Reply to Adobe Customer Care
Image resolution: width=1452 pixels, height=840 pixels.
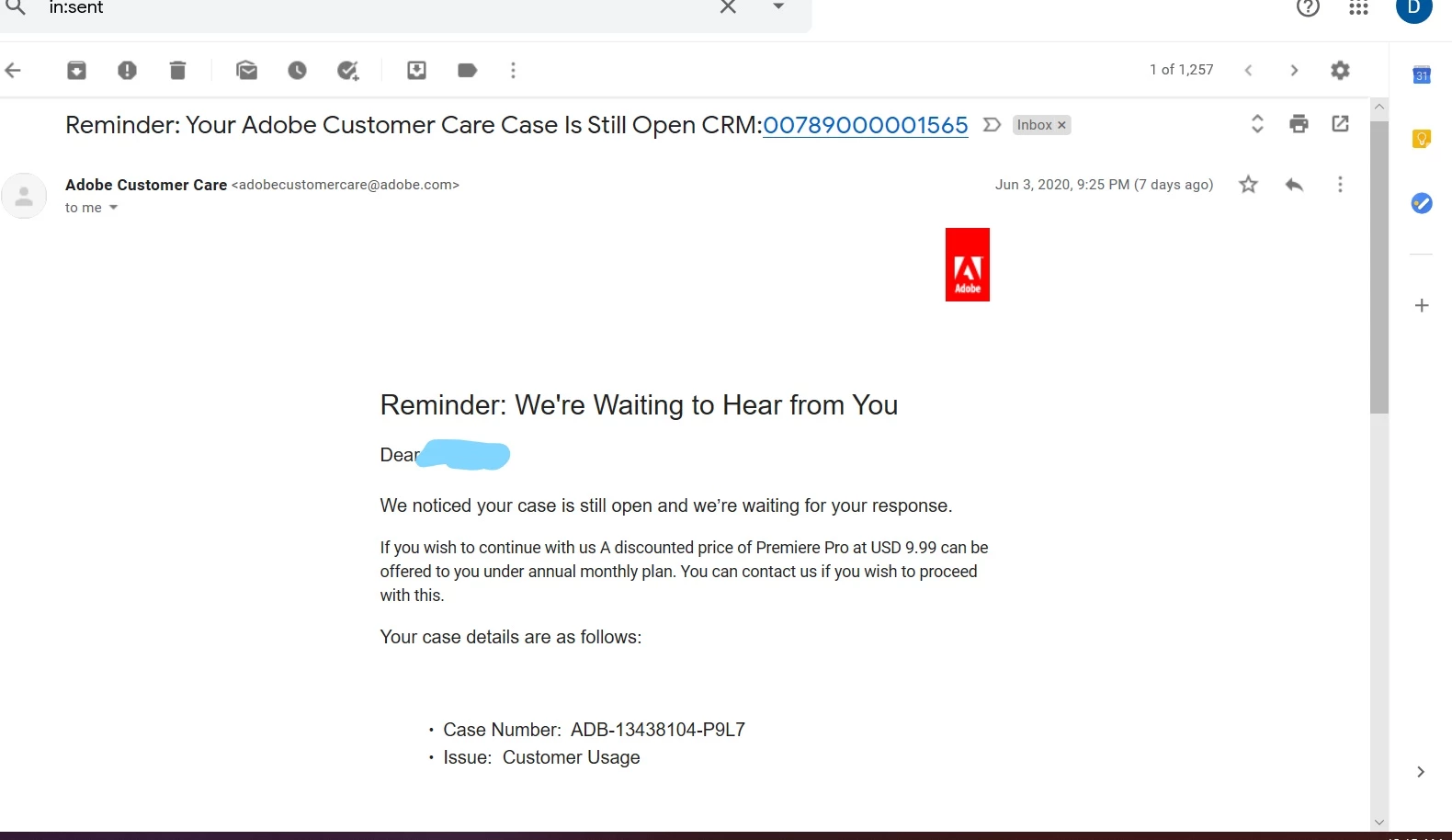[1294, 185]
